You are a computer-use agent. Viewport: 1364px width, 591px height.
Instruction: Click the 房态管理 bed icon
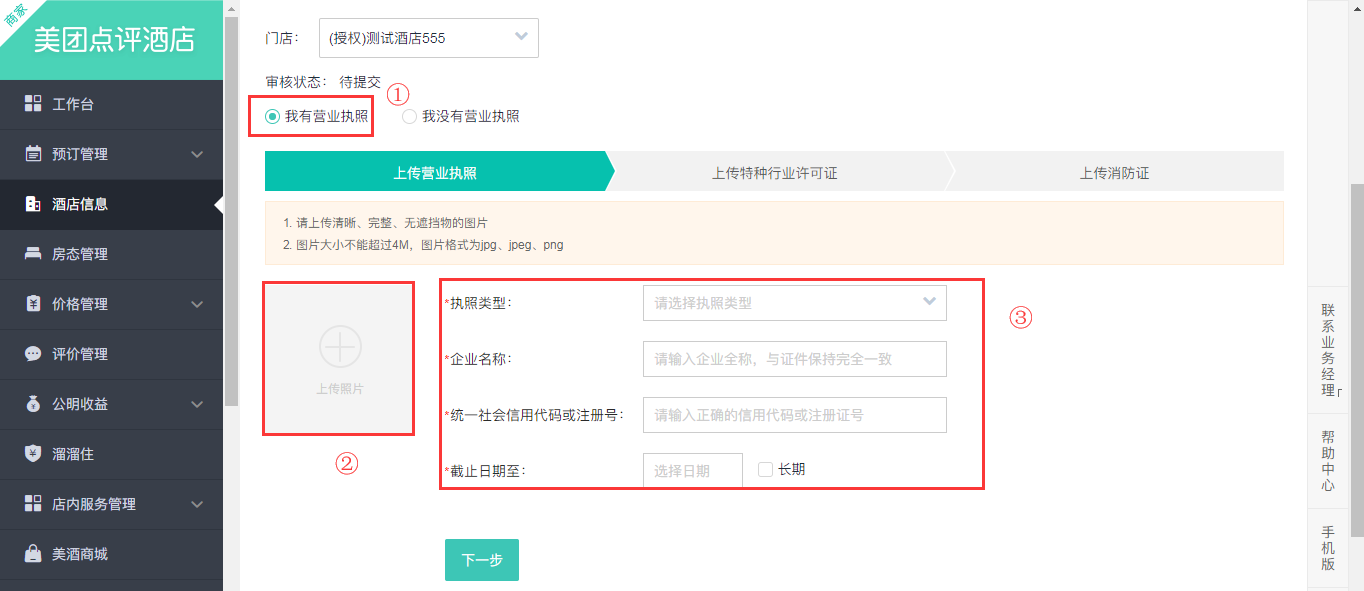tap(33, 254)
